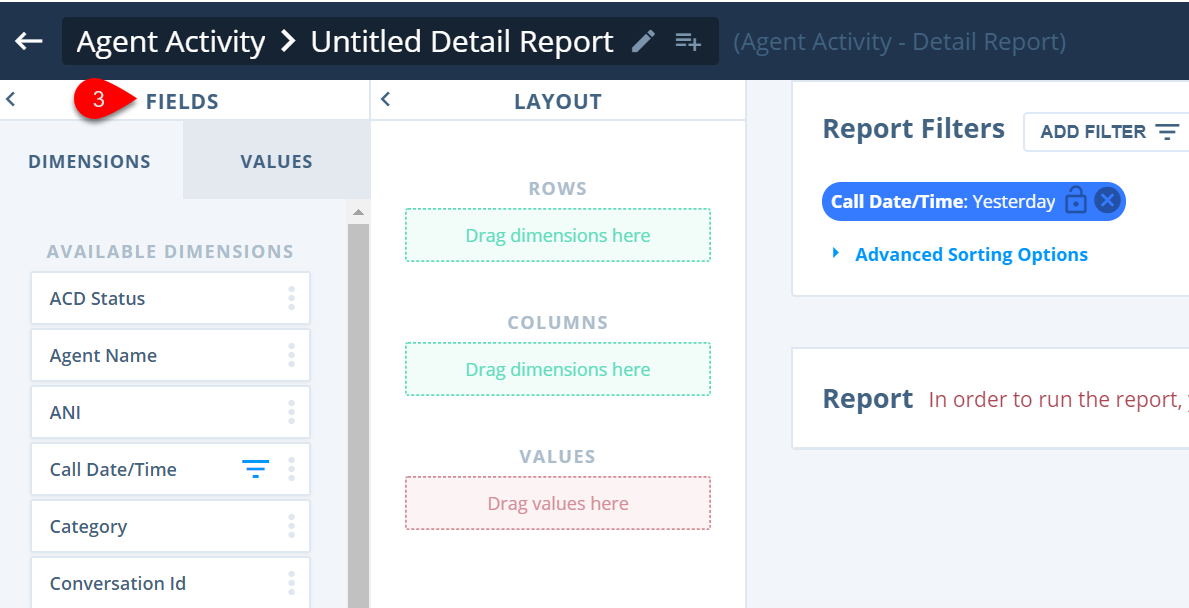Open ANI dimension options menu
The height and width of the screenshot is (608, 1189).
tap(291, 412)
